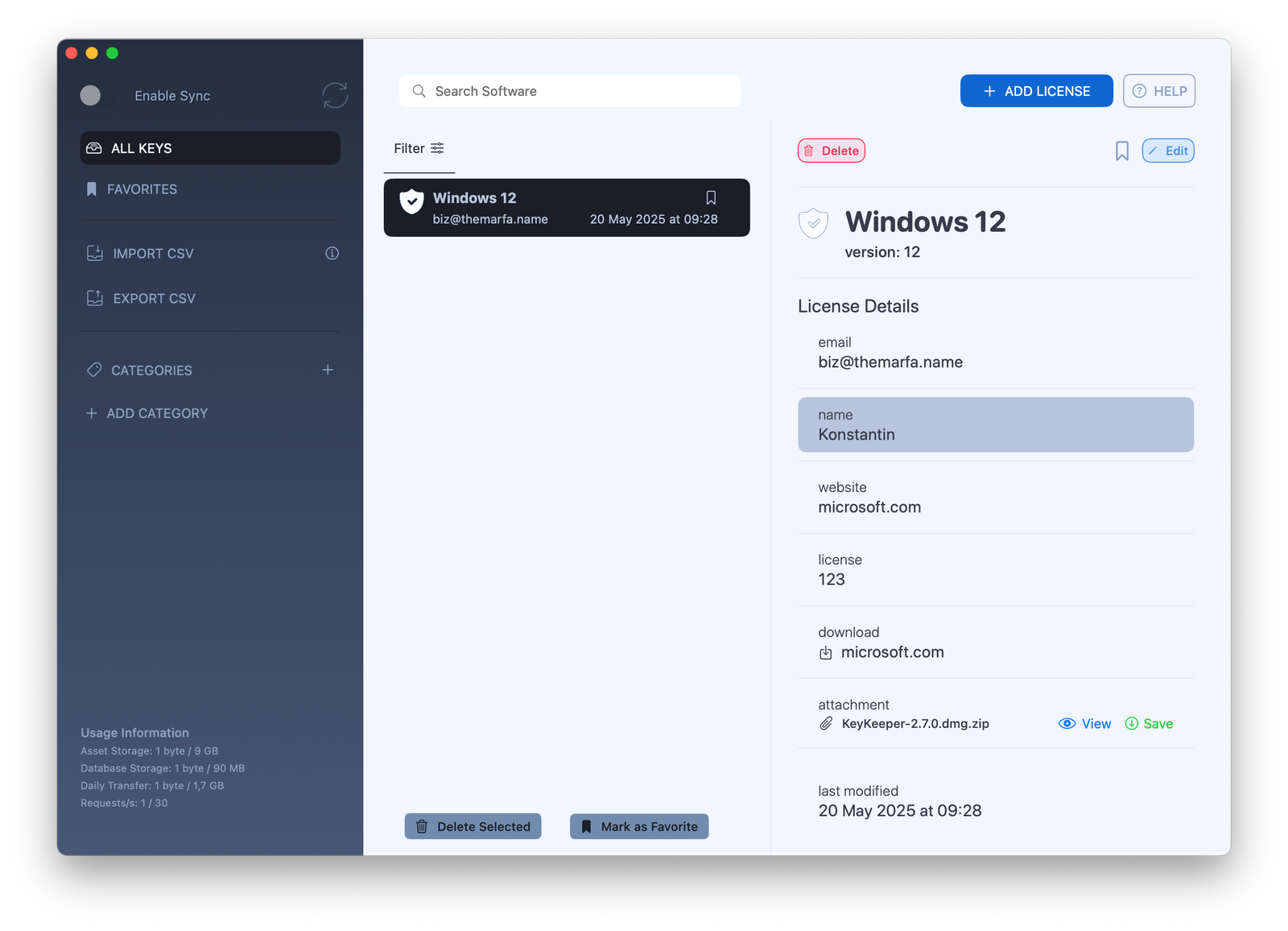Screen dimensions: 1288x931
Task: Bookmark the Windows 12 list entry
Action: [711, 198]
